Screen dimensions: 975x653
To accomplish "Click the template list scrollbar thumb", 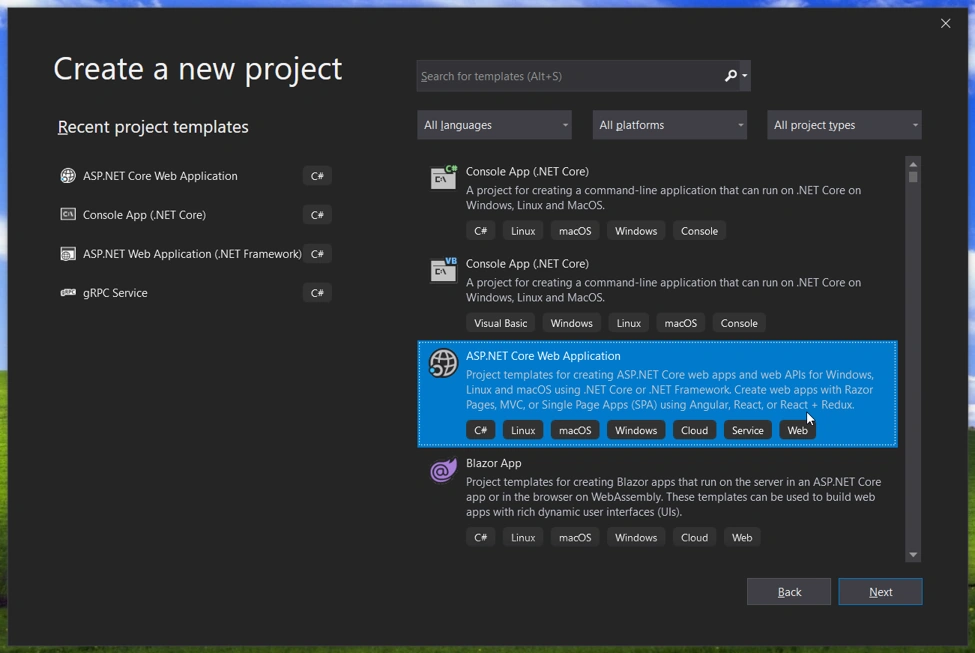I will tap(913, 177).
